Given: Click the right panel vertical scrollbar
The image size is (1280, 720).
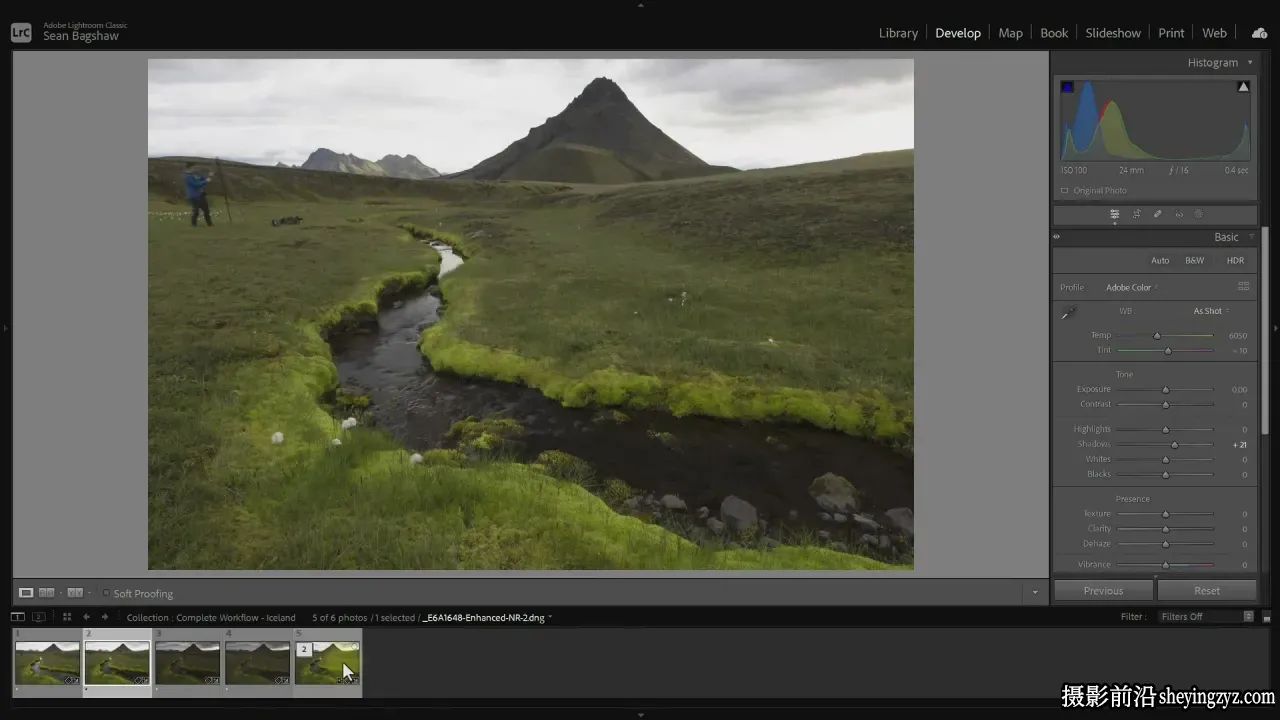Looking at the screenshot, I should [1264, 330].
